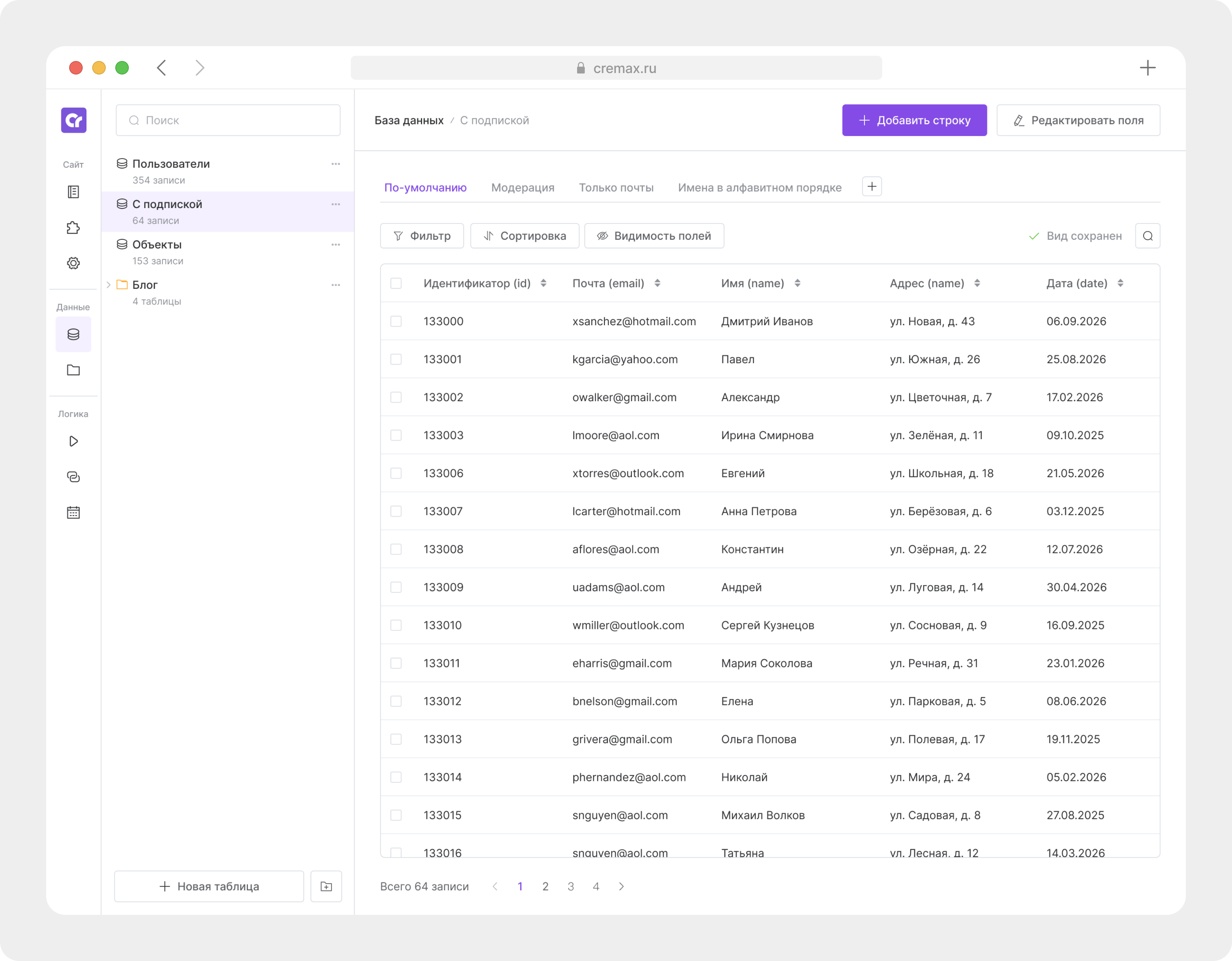Click the new folder icon beside Новая таблица

click(x=326, y=886)
